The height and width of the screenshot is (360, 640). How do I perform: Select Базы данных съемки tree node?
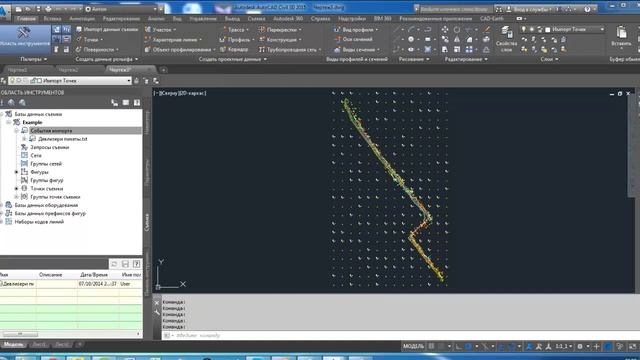coord(38,114)
